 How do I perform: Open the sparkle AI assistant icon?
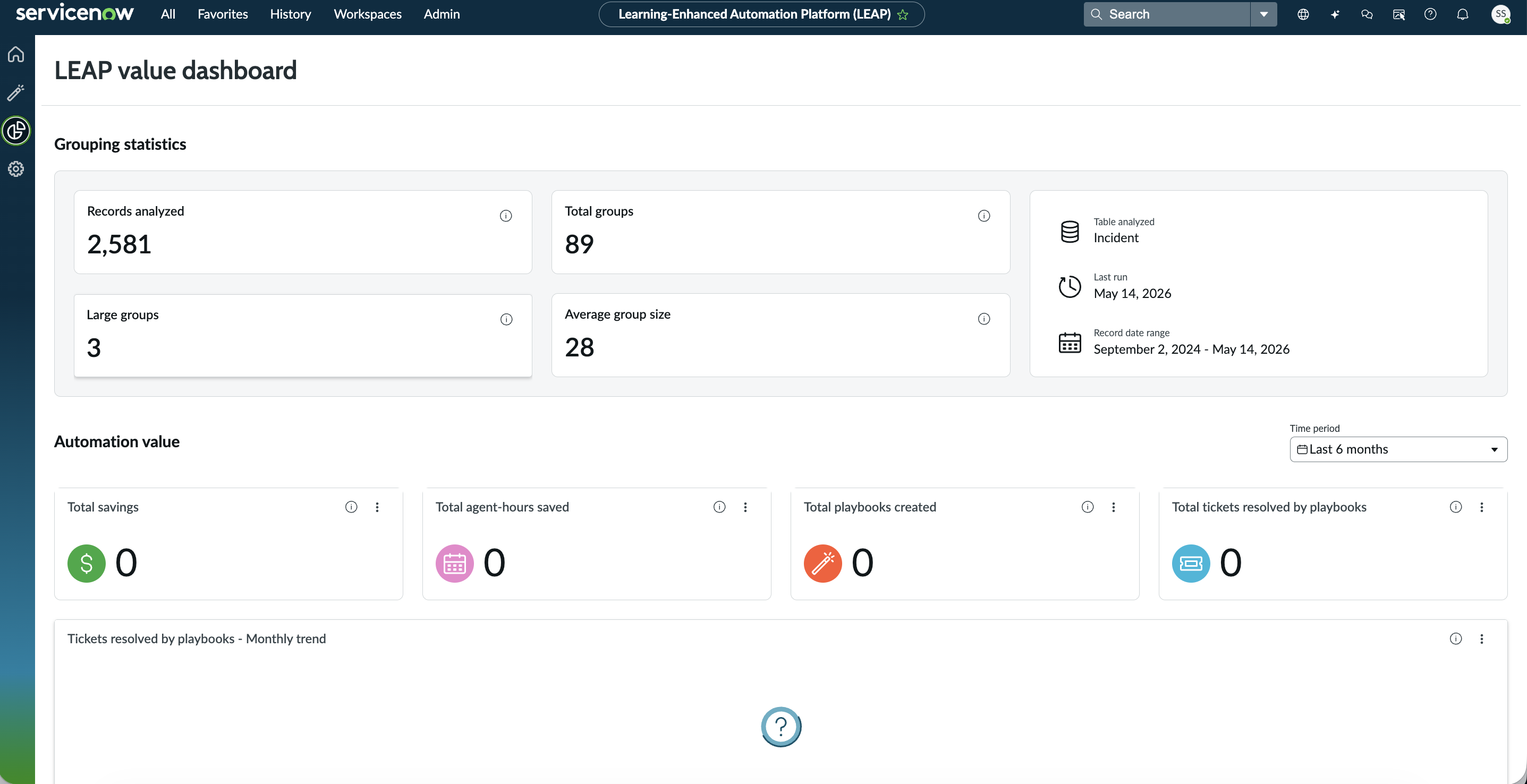(1335, 14)
